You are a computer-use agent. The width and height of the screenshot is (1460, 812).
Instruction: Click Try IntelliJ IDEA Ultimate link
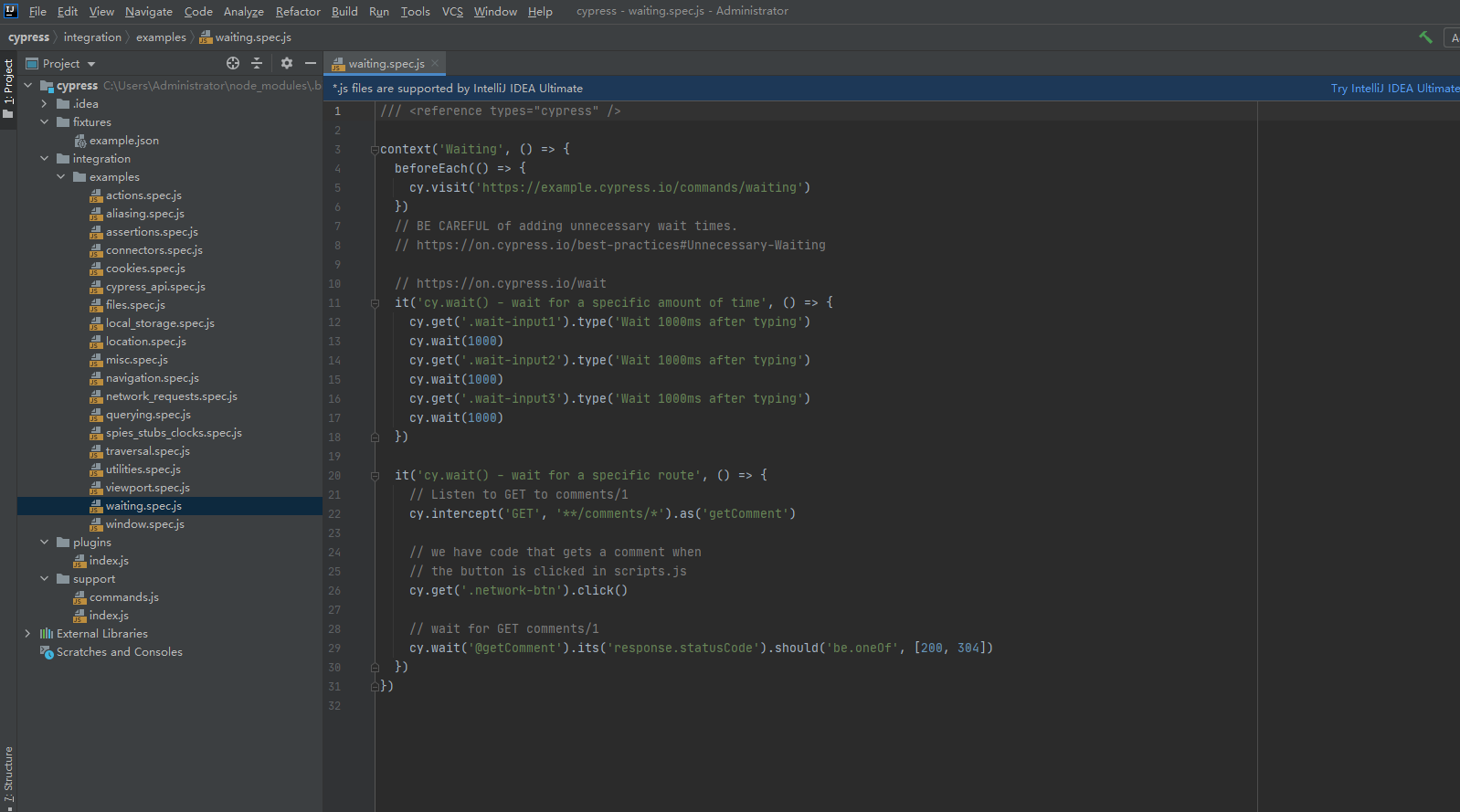1394,89
